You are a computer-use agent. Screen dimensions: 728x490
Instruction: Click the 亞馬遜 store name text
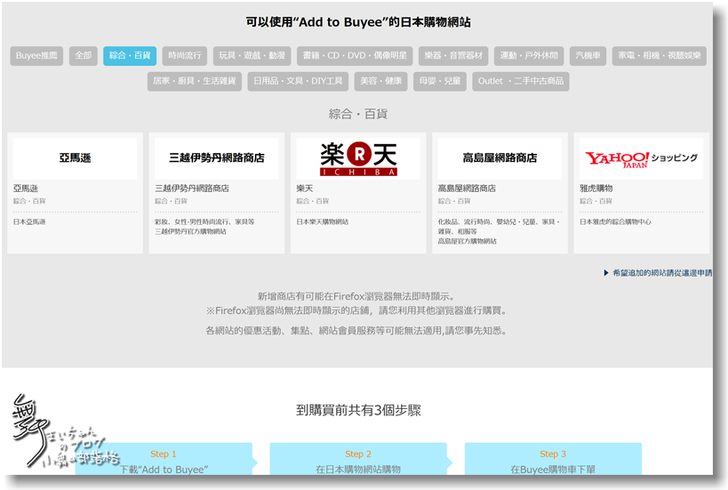click(x=25, y=188)
